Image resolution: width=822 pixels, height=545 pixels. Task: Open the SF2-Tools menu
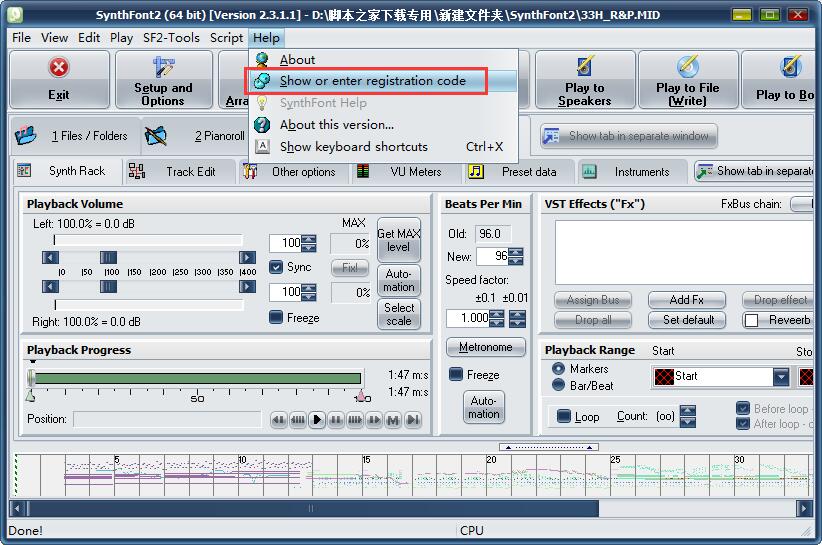(x=171, y=38)
